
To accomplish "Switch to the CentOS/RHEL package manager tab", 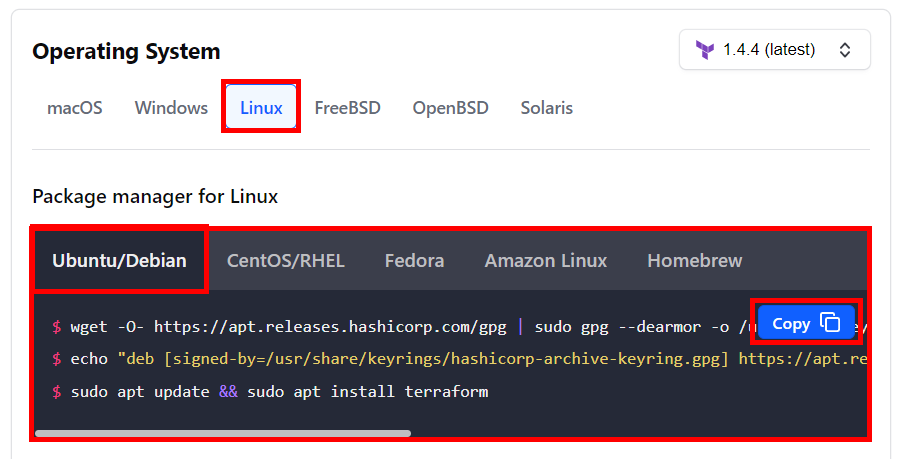I will [286, 261].
